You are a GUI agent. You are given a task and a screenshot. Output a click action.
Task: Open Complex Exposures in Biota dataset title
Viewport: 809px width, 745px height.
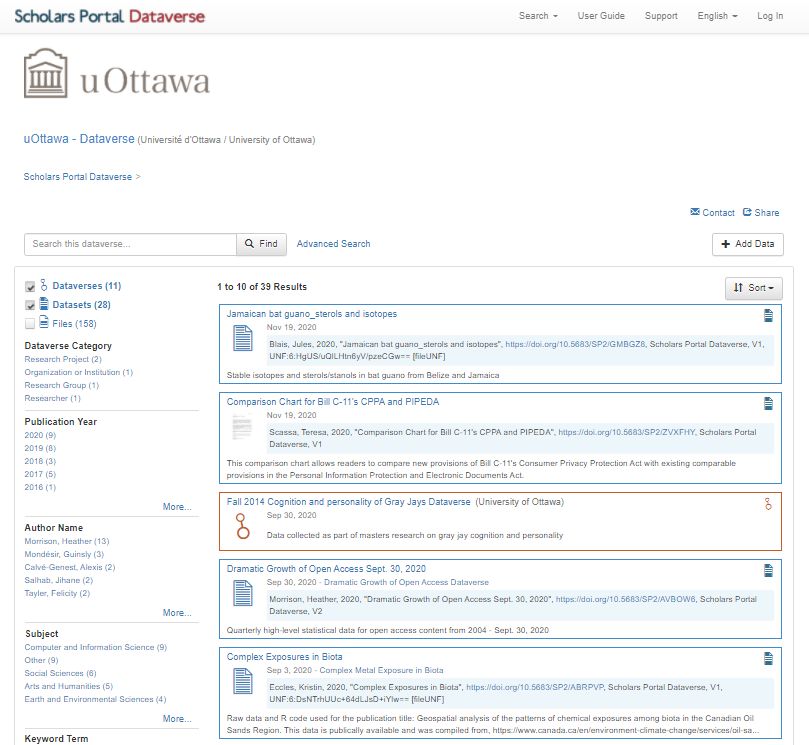pyautogui.click(x=284, y=656)
